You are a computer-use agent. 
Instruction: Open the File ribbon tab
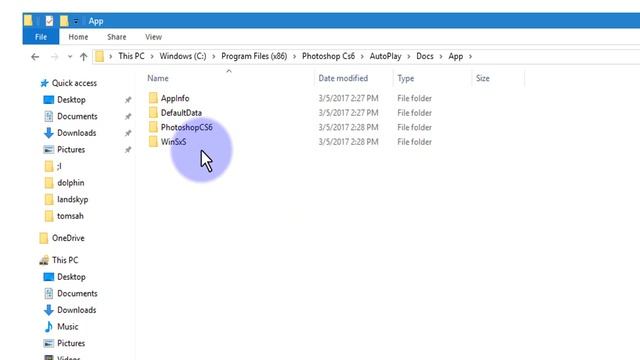(x=41, y=37)
